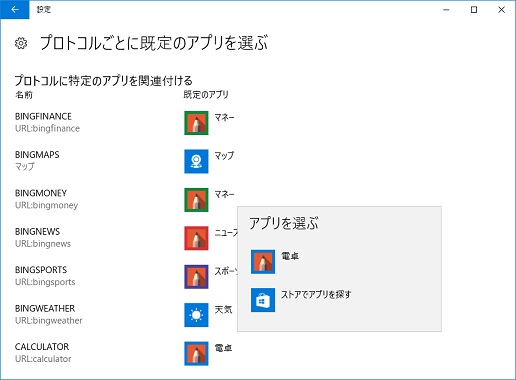The height and width of the screenshot is (380, 516).
Task: Click the アプリを選ぶ popup title
Action: [284, 223]
